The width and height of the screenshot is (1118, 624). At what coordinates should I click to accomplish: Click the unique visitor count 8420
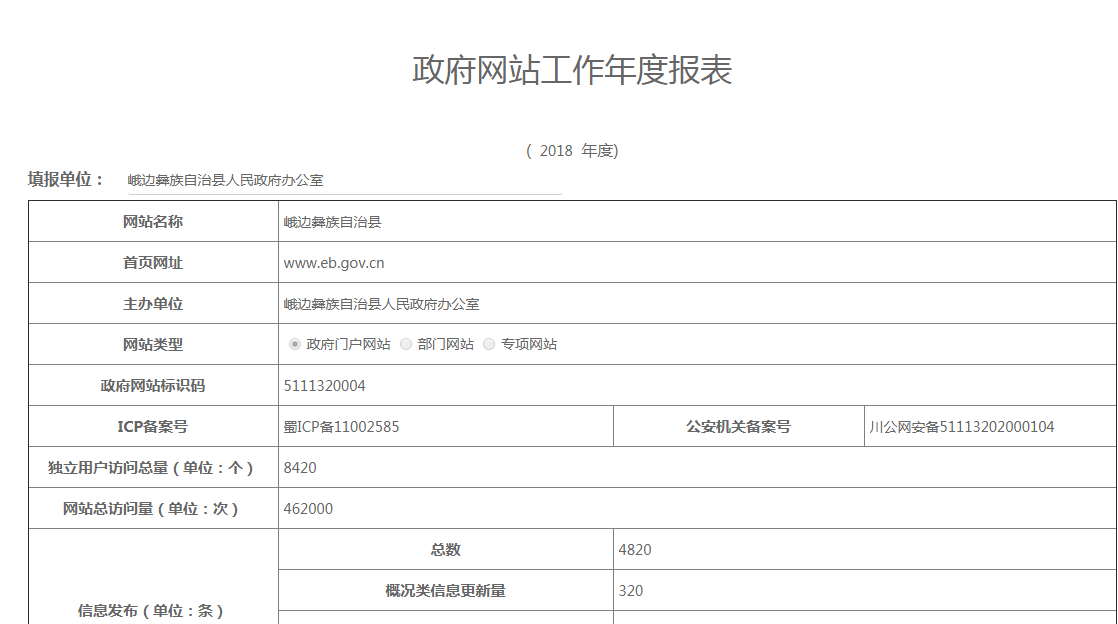(300, 468)
